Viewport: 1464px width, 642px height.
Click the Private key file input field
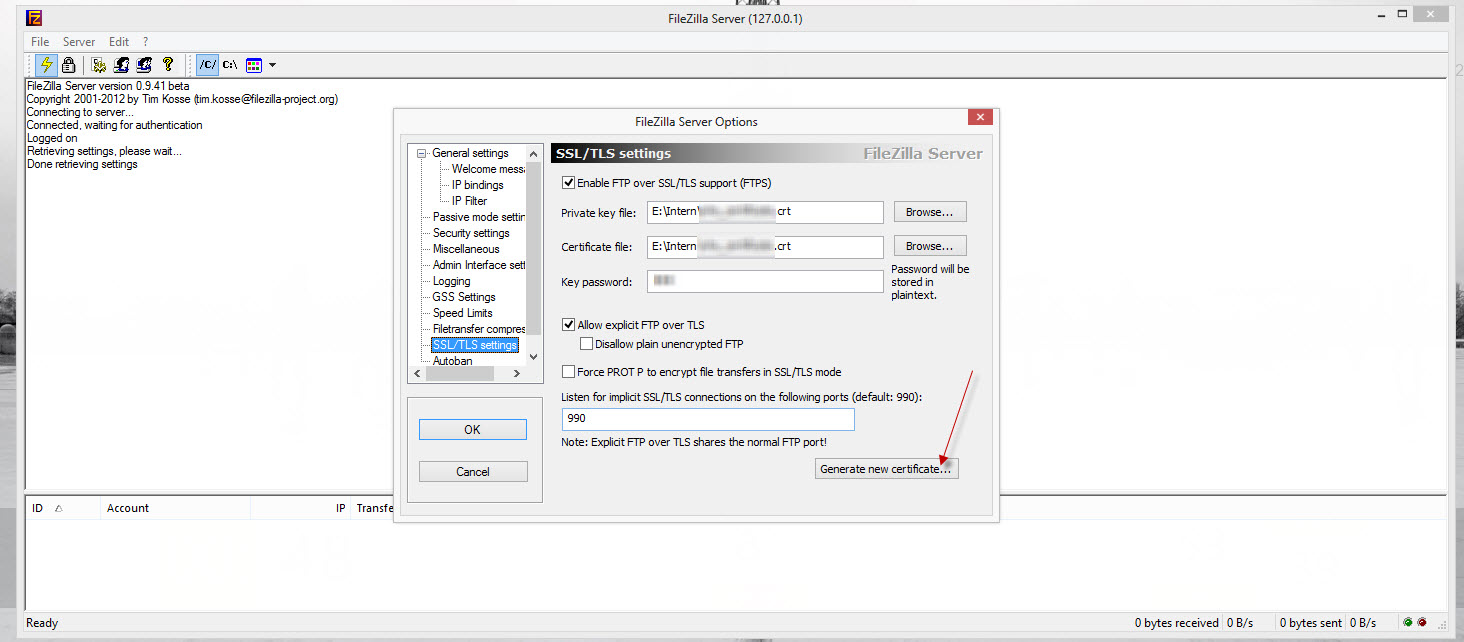click(765, 212)
